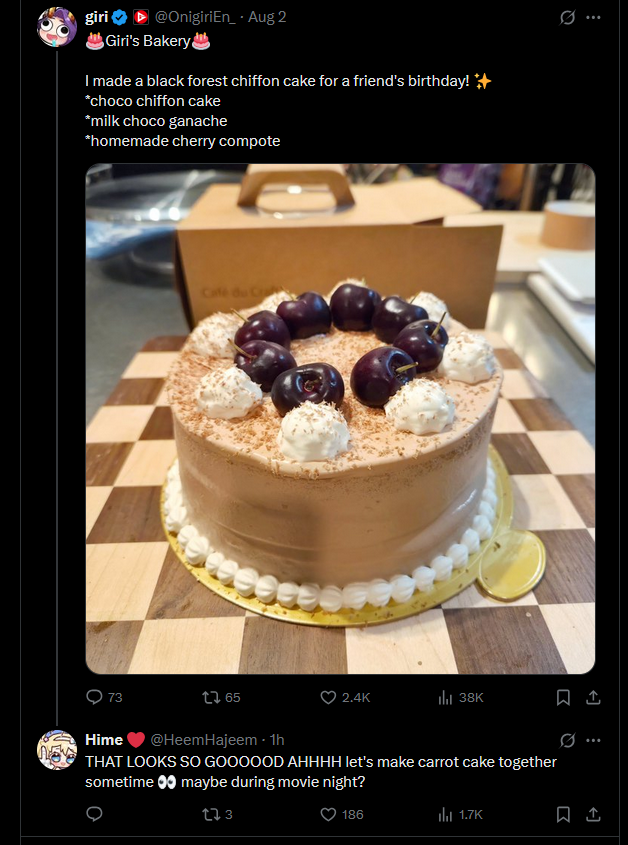Open more options on Hime's reply

point(593,740)
